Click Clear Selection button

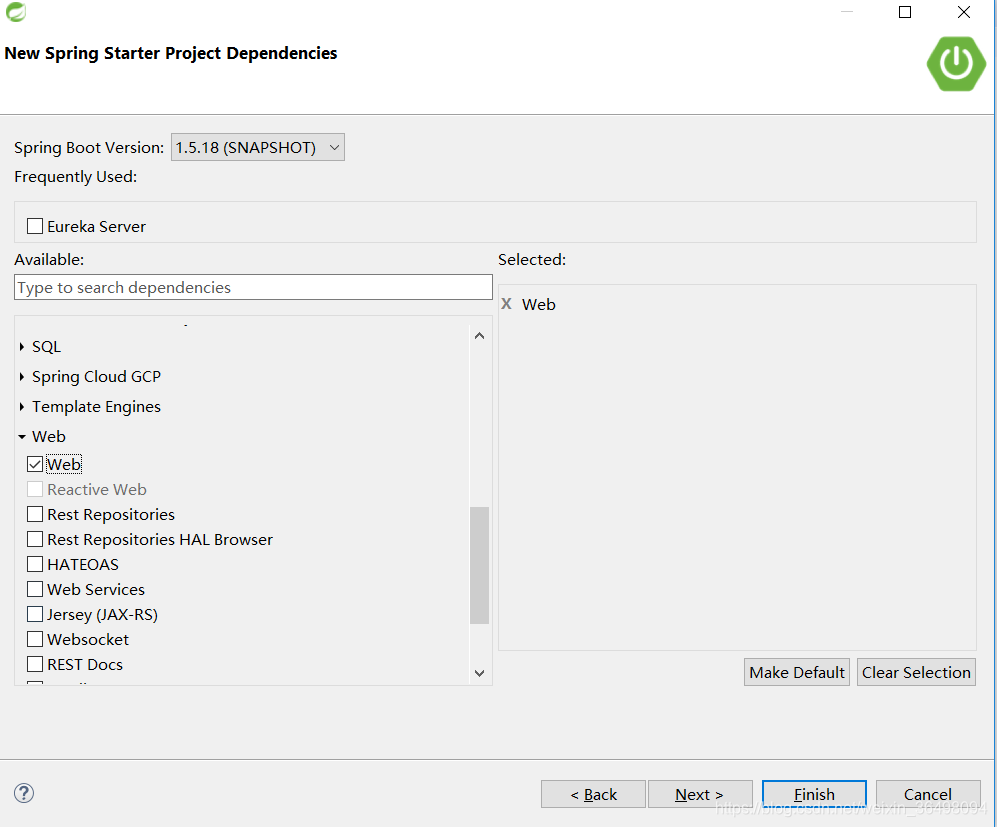[x=916, y=672]
